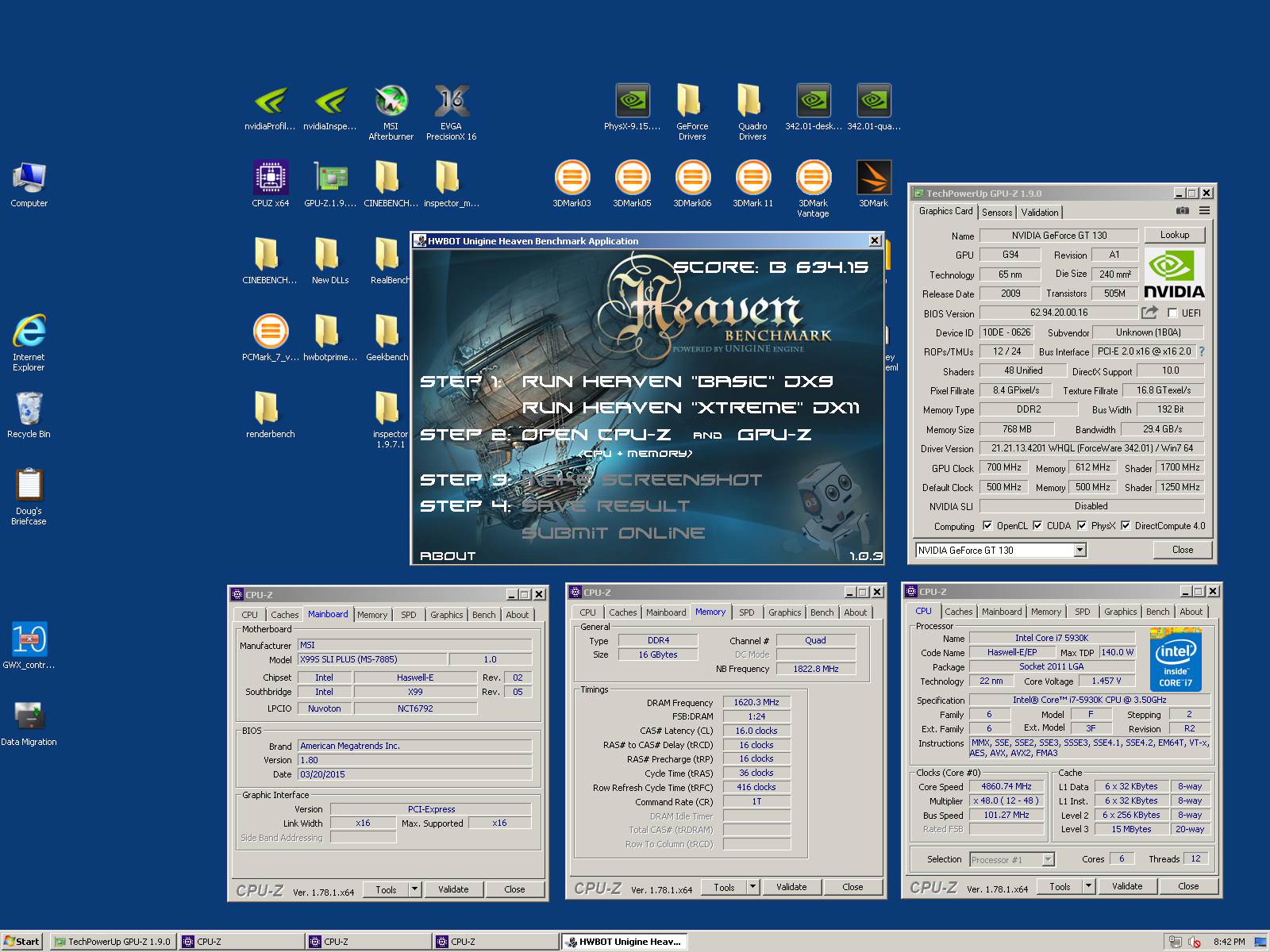The width and height of the screenshot is (1270, 952).
Task: Click Validate in Memory CPU-Z window
Action: click(791, 887)
